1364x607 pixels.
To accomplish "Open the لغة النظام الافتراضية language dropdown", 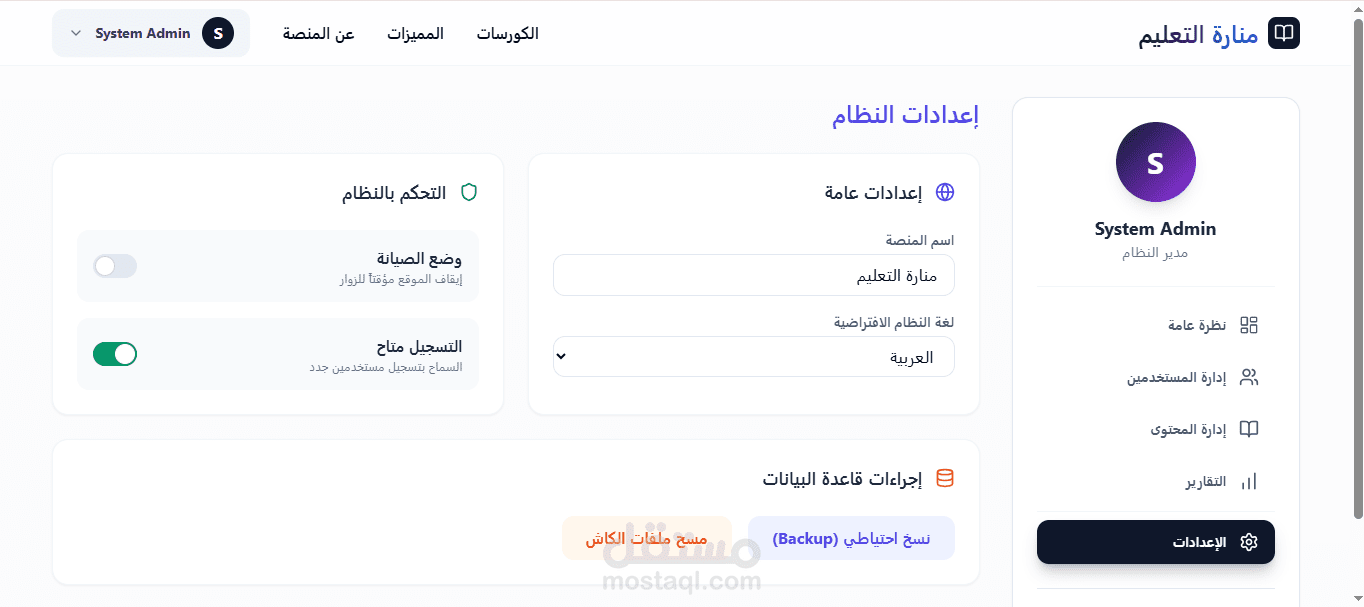I will pos(753,357).
